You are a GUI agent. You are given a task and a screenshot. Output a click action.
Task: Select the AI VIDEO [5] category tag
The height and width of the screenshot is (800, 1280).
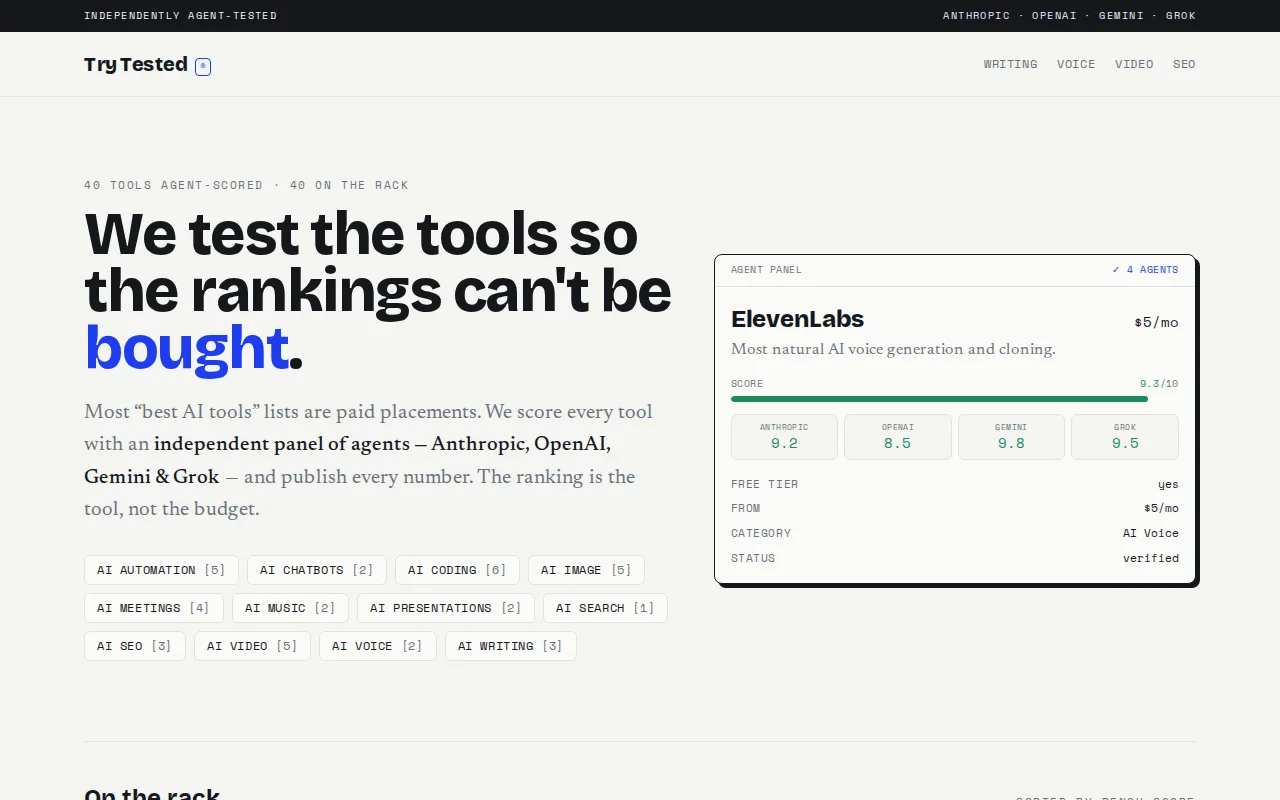252,646
